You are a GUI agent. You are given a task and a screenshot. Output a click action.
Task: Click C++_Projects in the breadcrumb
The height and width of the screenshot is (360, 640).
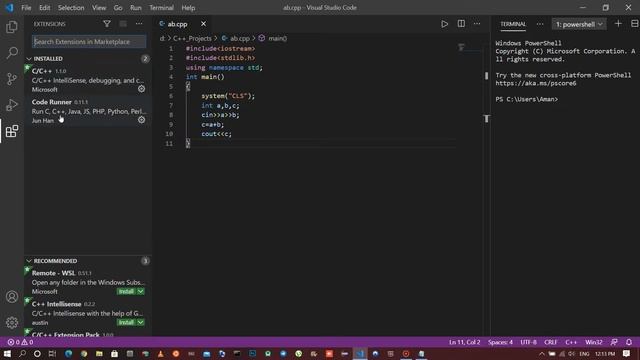point(192,38)
